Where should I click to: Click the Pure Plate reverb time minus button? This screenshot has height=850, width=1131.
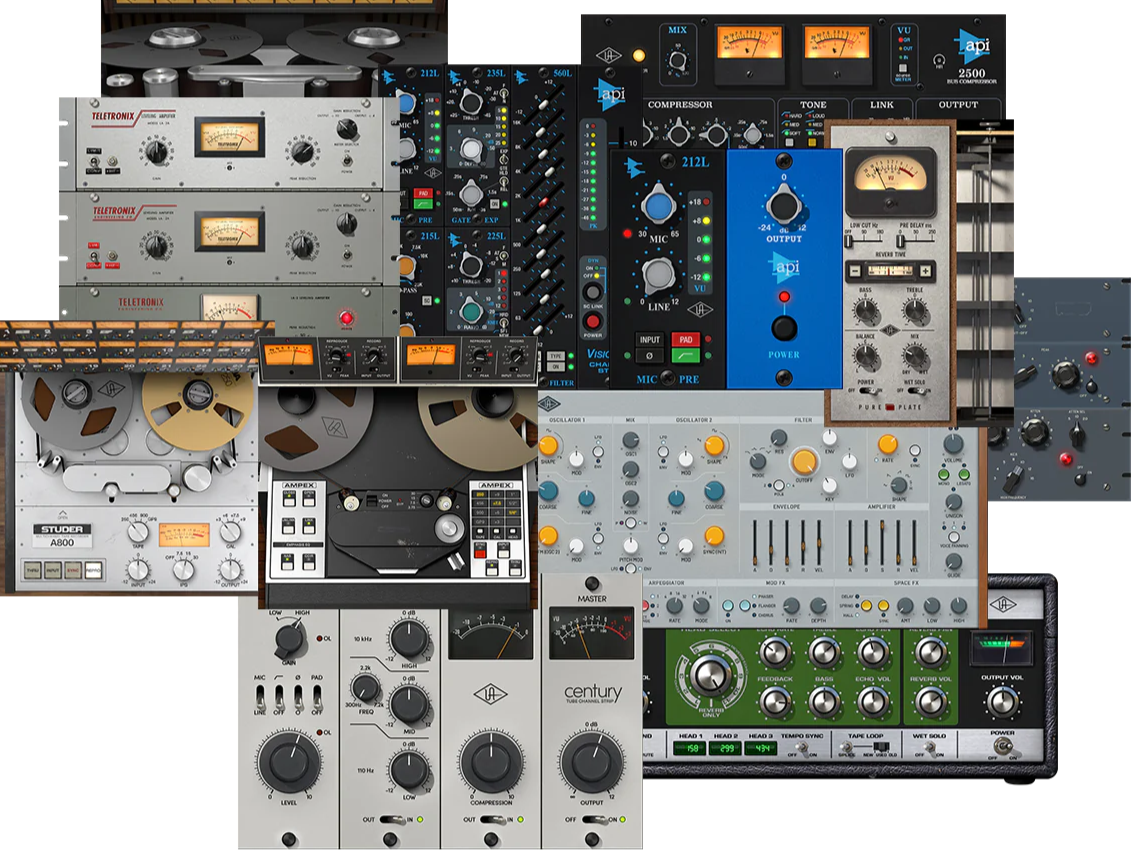[855, 271]
